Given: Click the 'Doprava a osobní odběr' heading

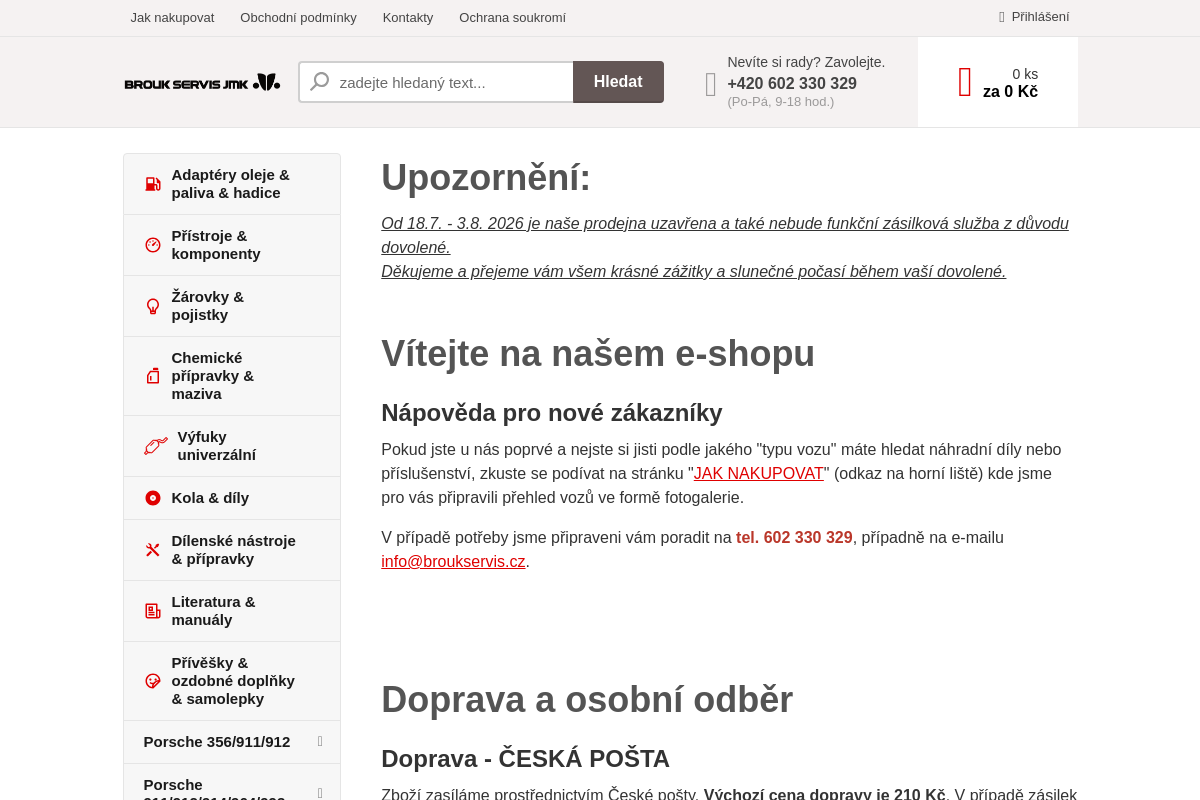Looking at the screenshot, I should click(x=587, y=700).
